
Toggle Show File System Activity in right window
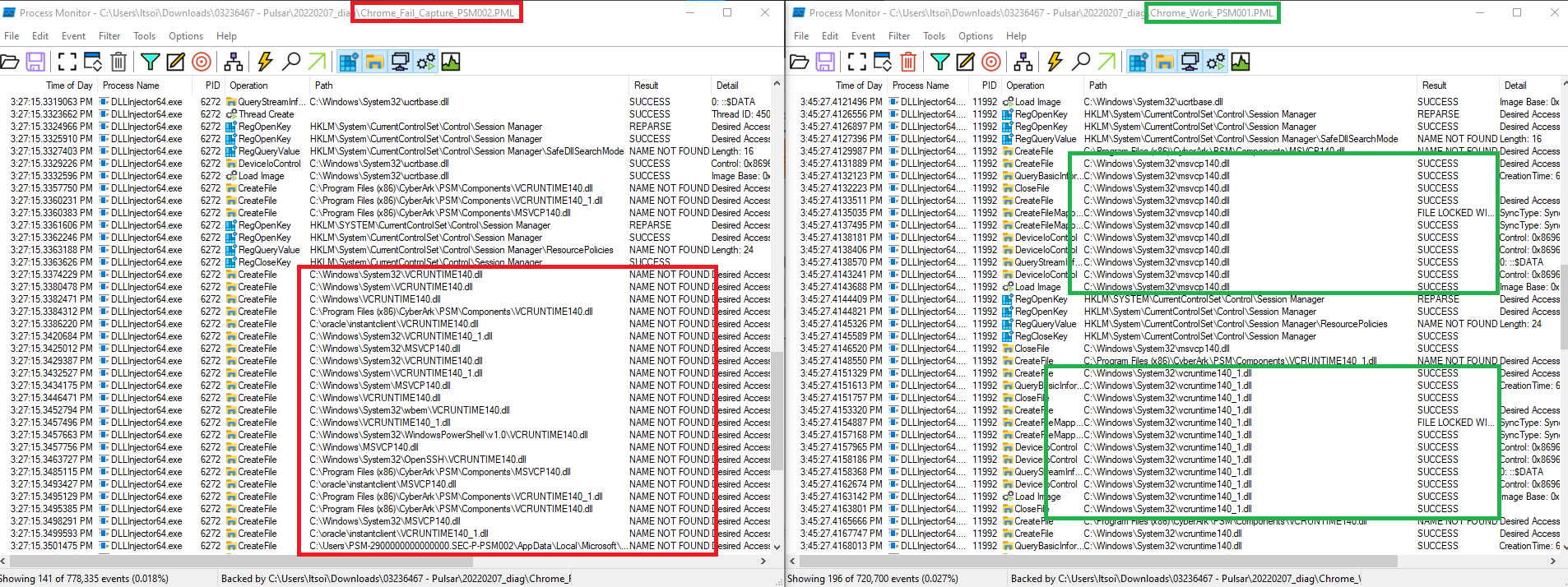[1164, 62]
